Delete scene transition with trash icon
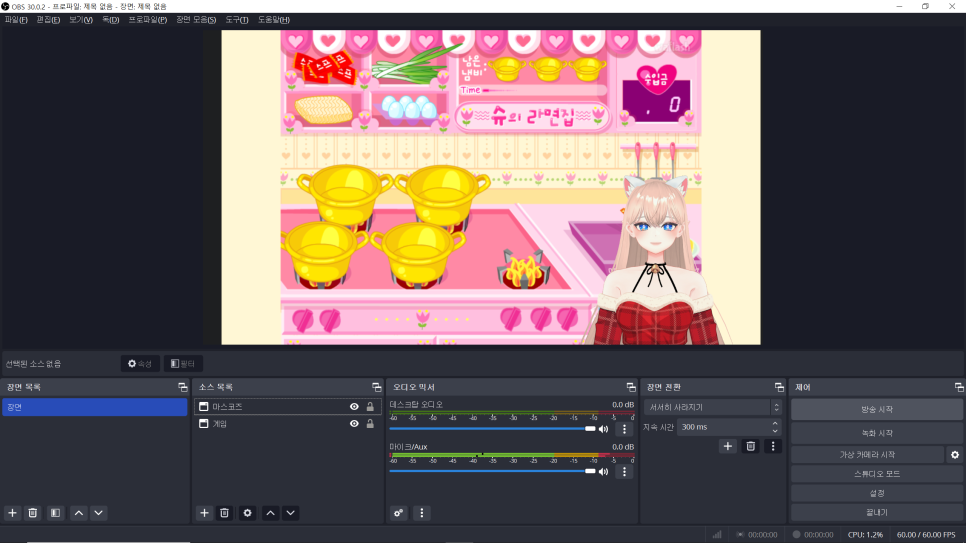The image size is (966, 543). [x=750, y=446]
